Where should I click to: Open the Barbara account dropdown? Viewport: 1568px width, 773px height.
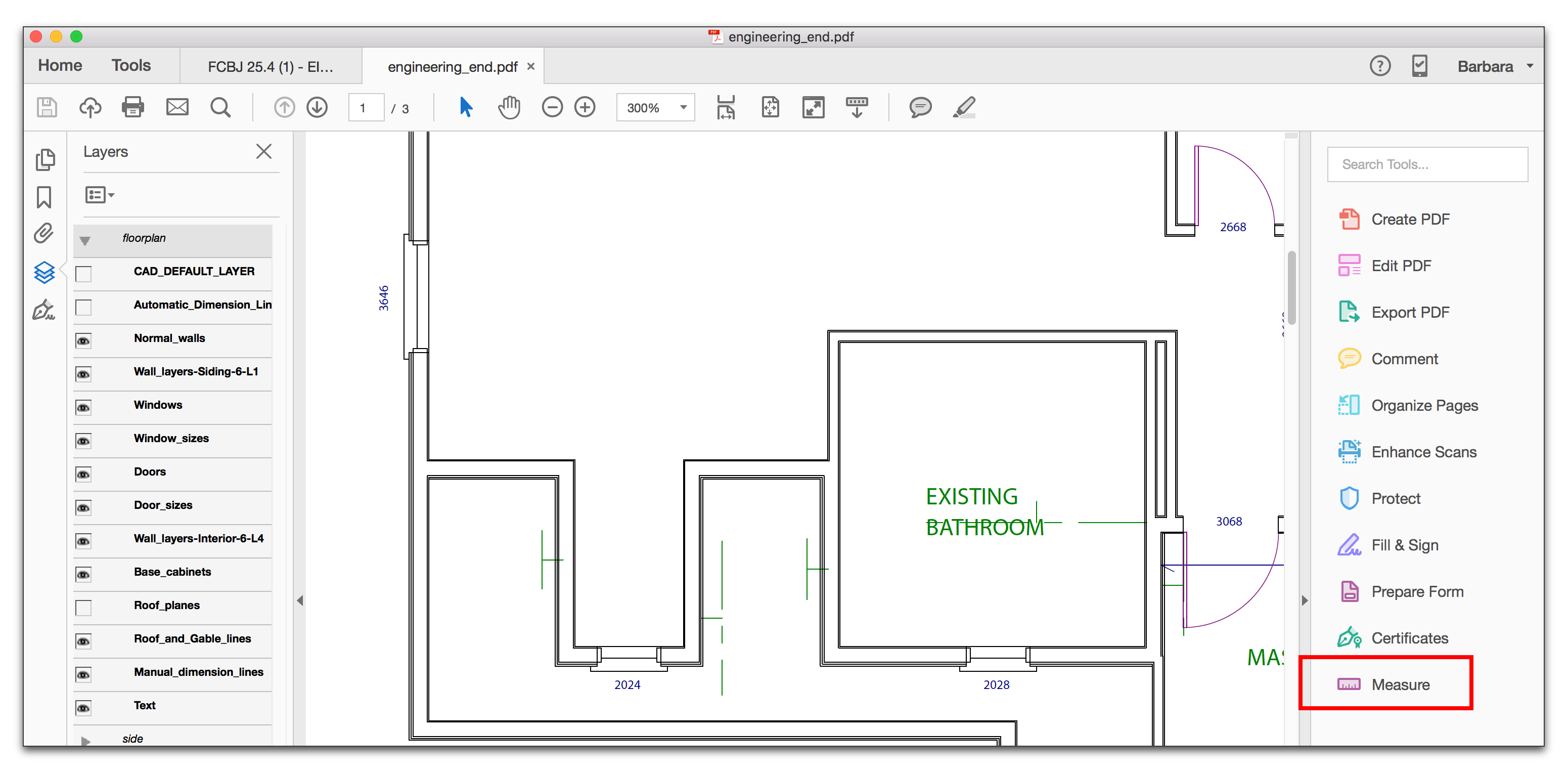coord(1495,66)
